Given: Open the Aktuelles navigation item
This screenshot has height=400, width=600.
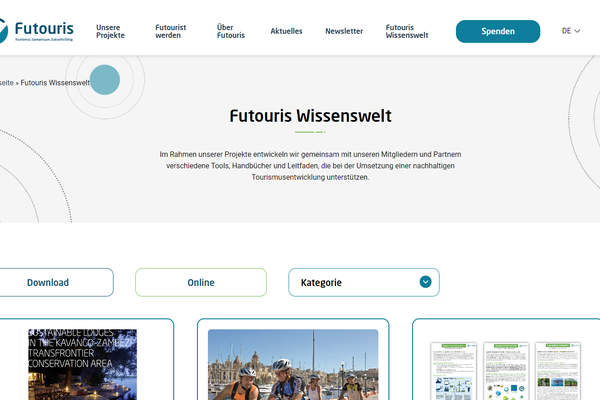Looking at the screenshot, I should (x=286, y=31).
